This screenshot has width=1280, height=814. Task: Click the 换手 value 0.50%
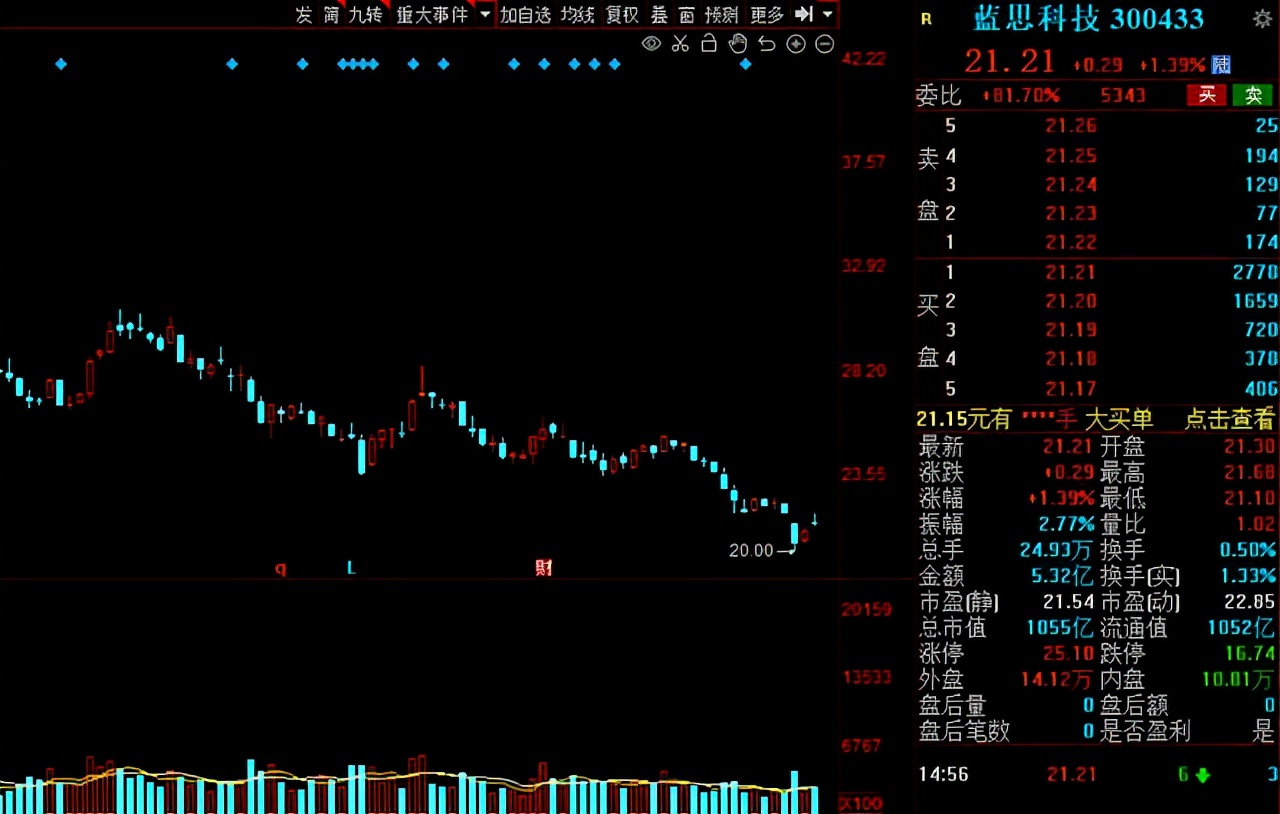tap(1248, 550)
